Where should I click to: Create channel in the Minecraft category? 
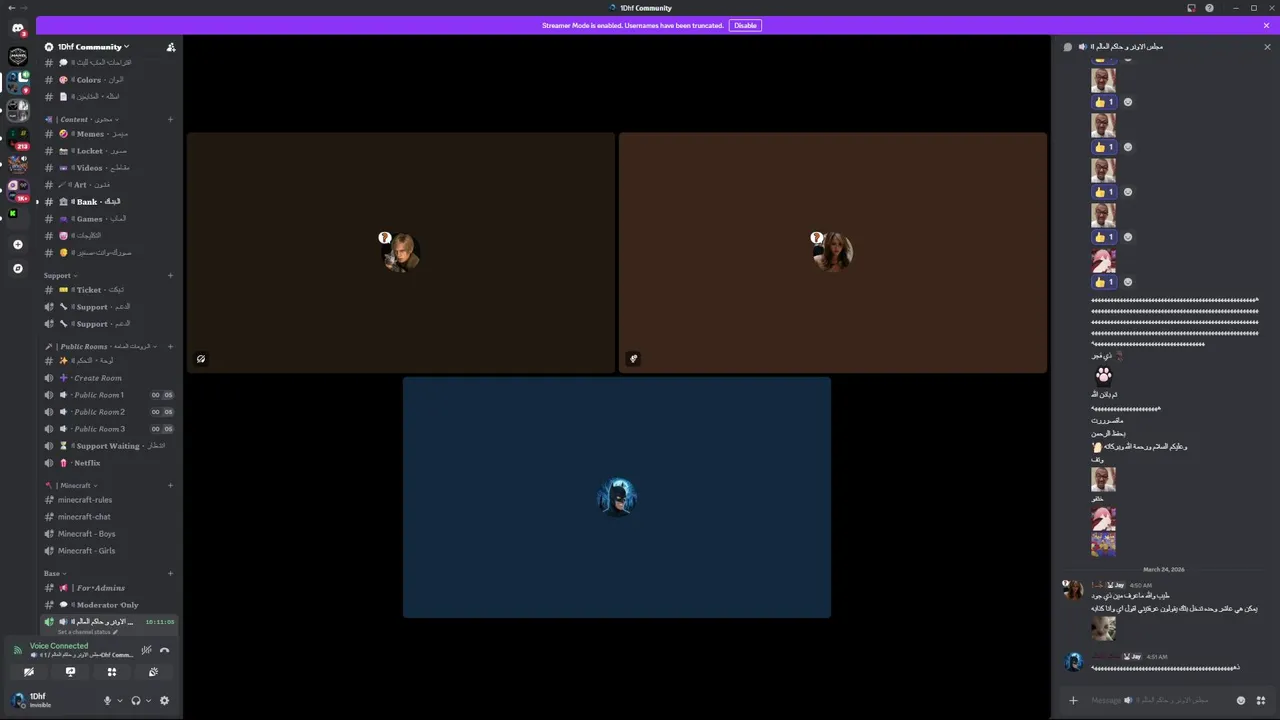[x=170, y=485]
